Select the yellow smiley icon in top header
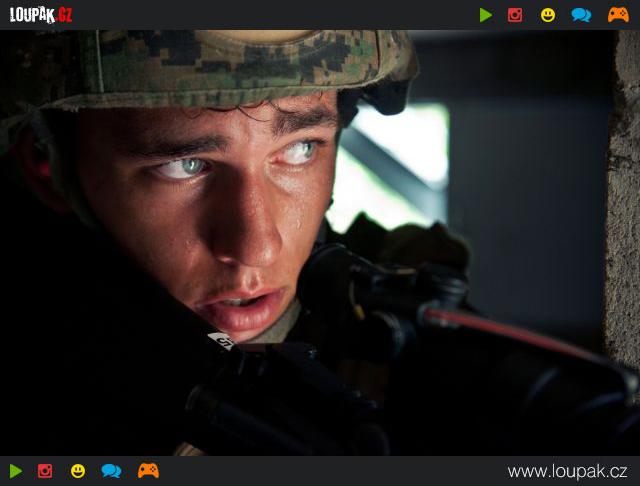This screenshot has width=640, height=486. tap(548, 15)
